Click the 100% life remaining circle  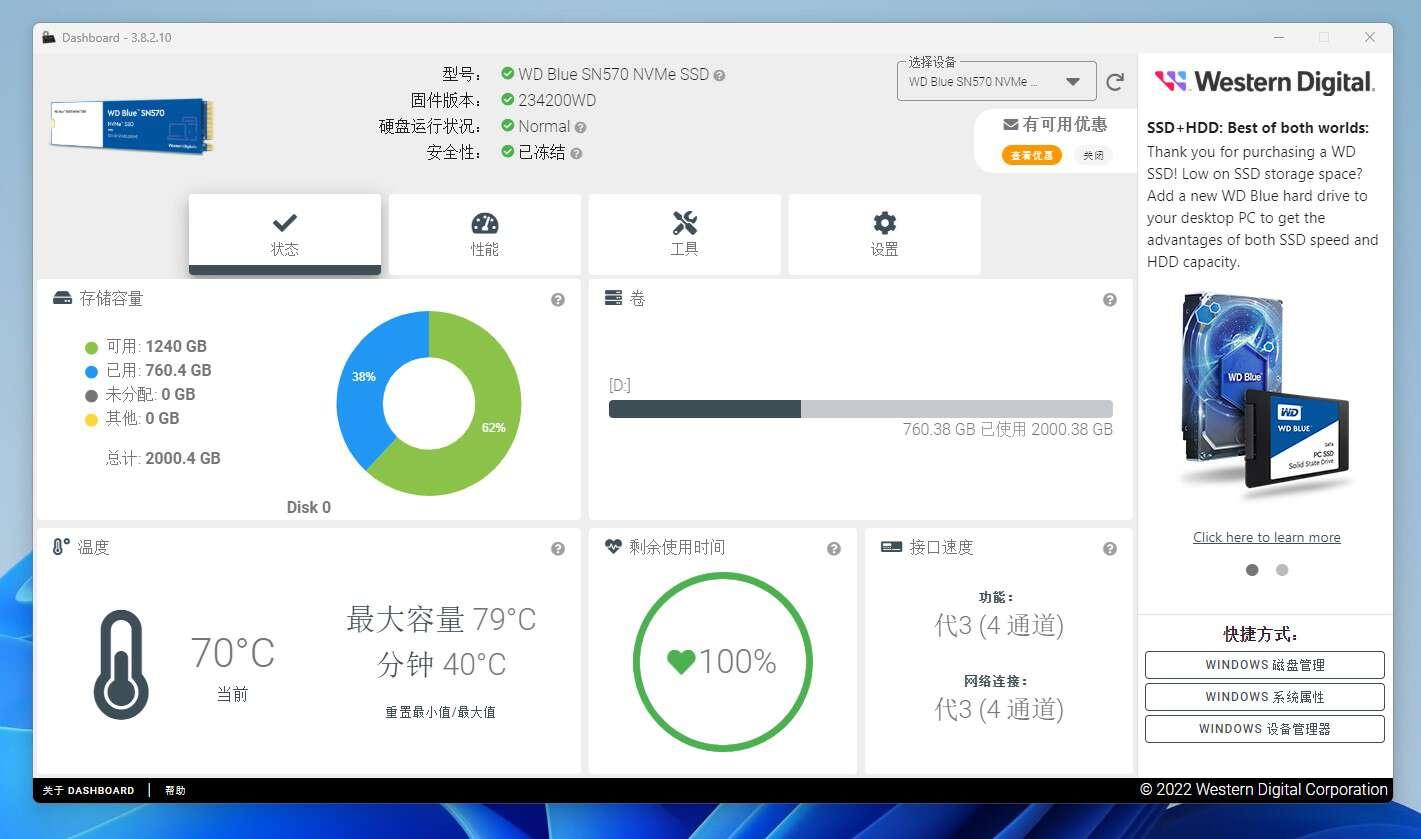tap(722, 662)
